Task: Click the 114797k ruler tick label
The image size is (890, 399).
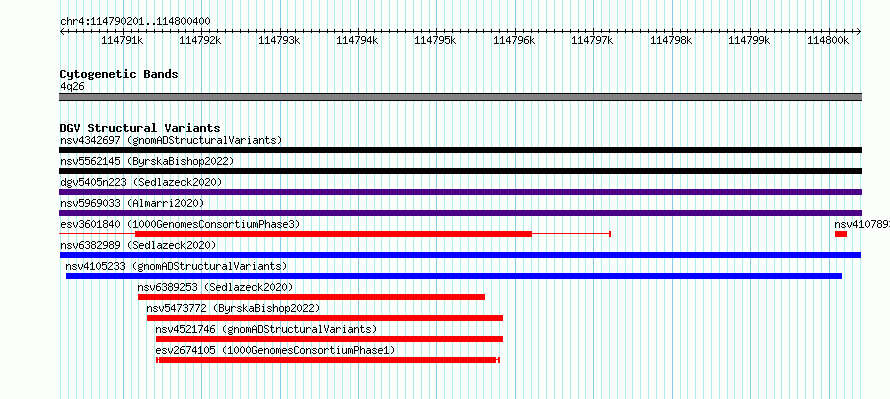Action: point(592,40)
